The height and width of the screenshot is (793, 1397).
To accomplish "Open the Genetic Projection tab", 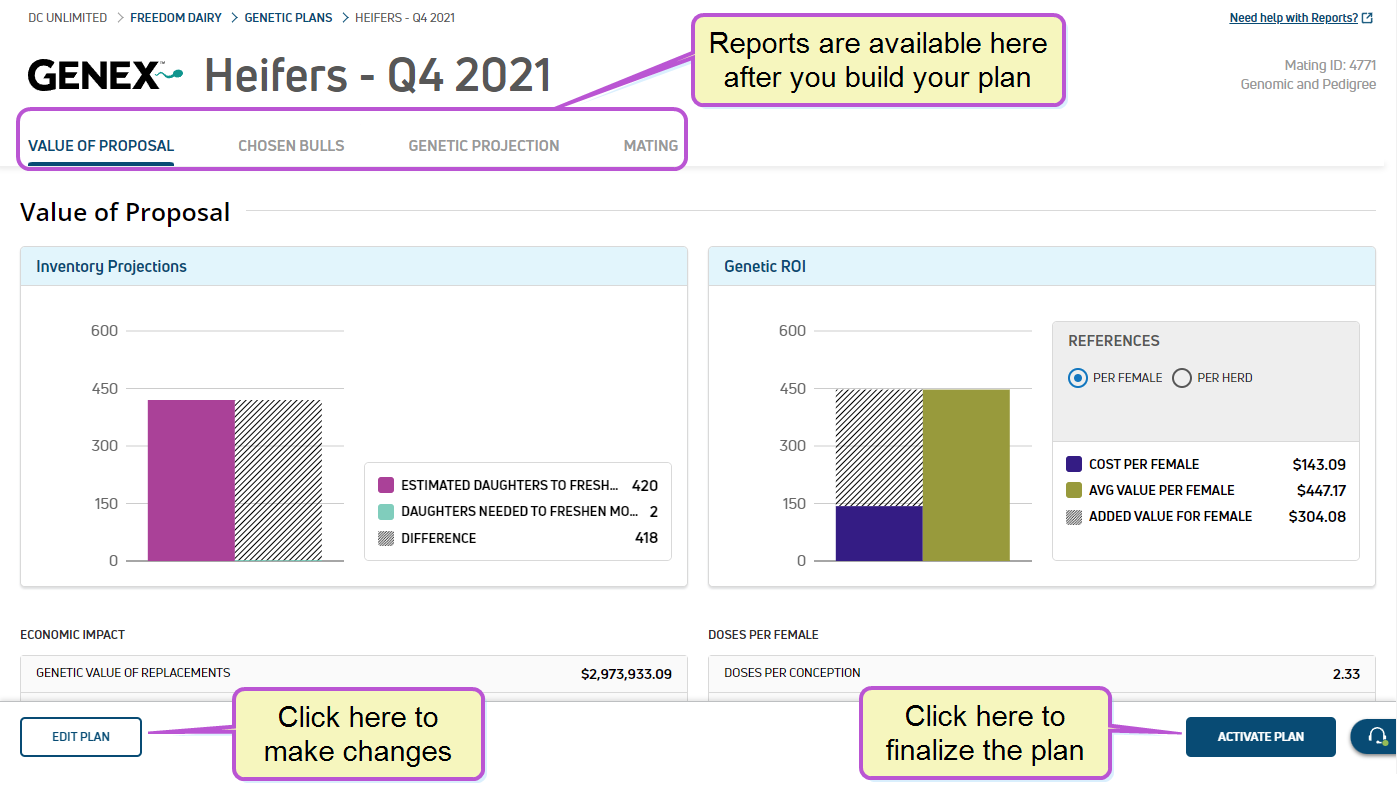I will click(483, 146).
